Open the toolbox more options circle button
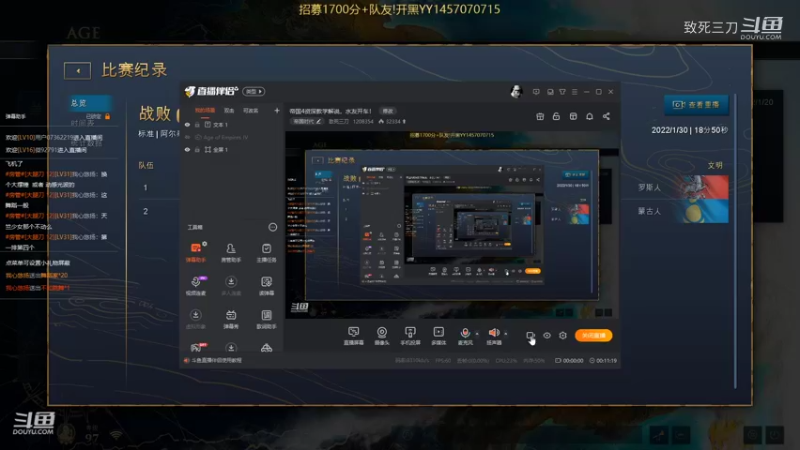Viewport: 800px width, 450px height. coord(273,227)
